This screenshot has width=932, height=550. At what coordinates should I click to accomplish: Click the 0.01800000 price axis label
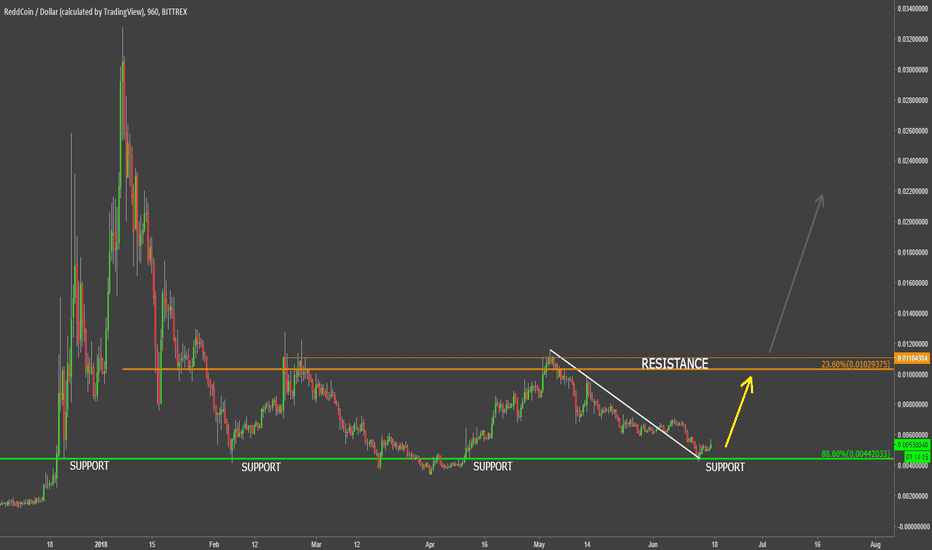coord(912,252)
